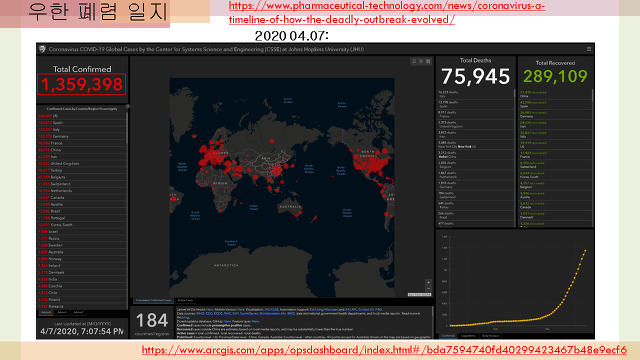The height and width of the screenshot is (360, 640).
Task: Select the India row in confirmed cases list
Action: [82, 279]
